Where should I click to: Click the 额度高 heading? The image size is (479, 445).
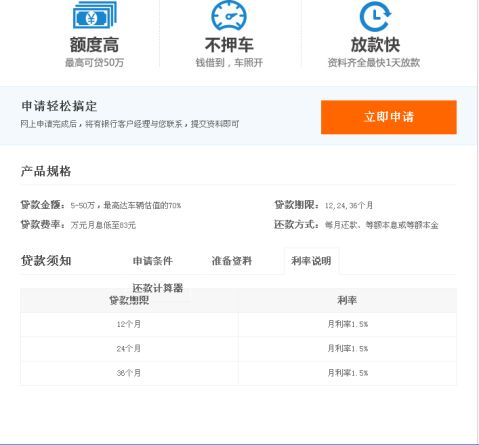point(94,45)
